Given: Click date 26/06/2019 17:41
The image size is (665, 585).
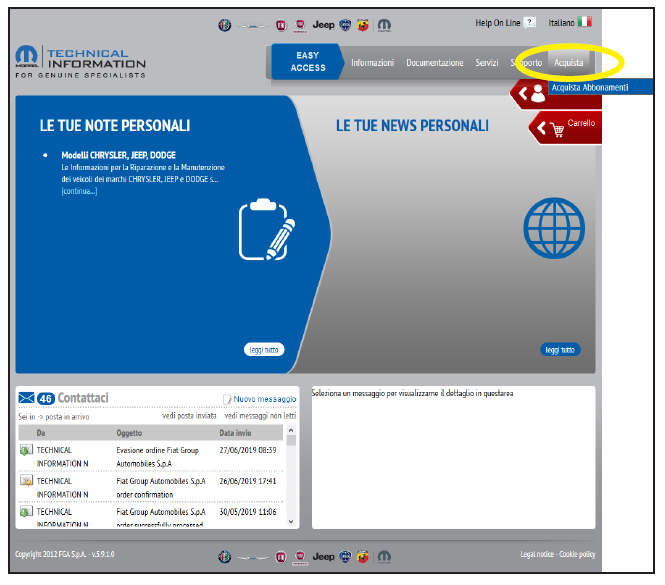Looking at the screenshot, I should click(x=248, y=481).
